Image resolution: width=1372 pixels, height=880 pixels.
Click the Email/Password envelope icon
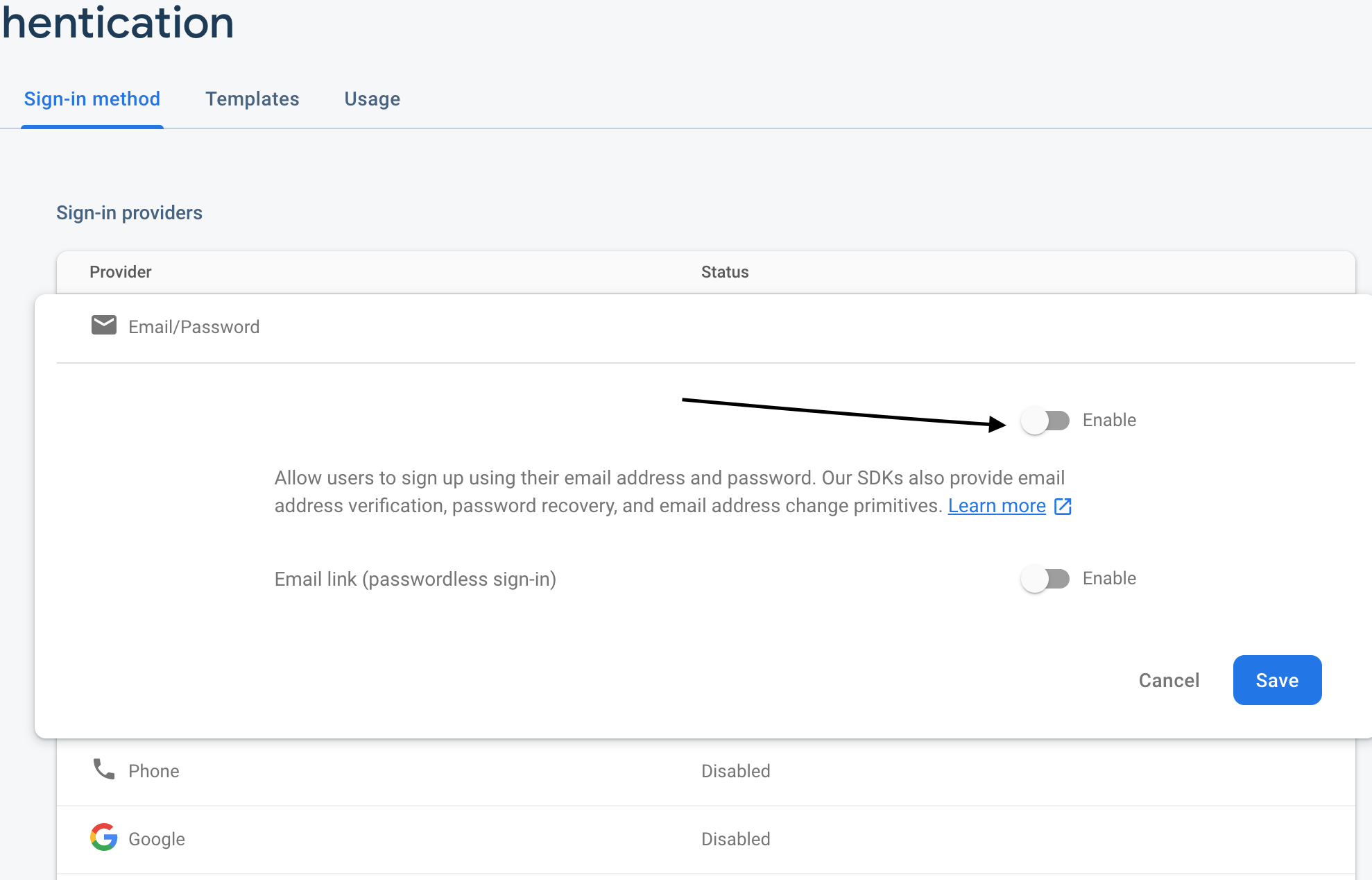click(104, 325)
